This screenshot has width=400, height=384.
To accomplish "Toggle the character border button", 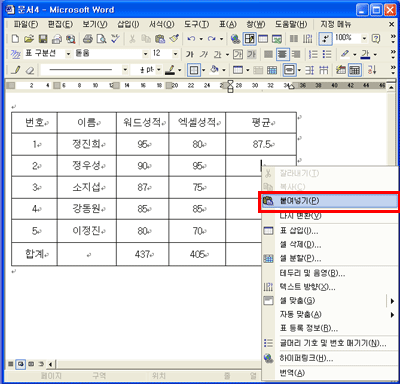I will coord(238,54).
